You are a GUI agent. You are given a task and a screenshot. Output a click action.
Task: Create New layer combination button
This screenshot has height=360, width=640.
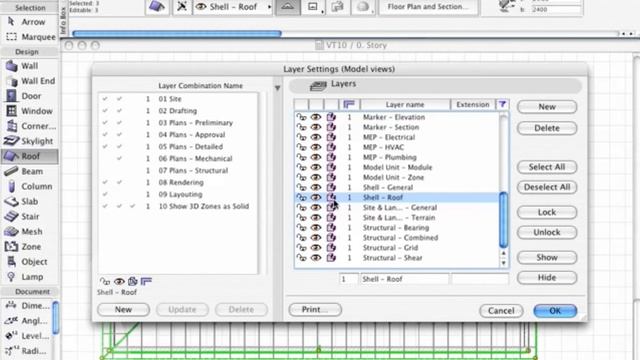pyautogui.click(x=123, y=309)
